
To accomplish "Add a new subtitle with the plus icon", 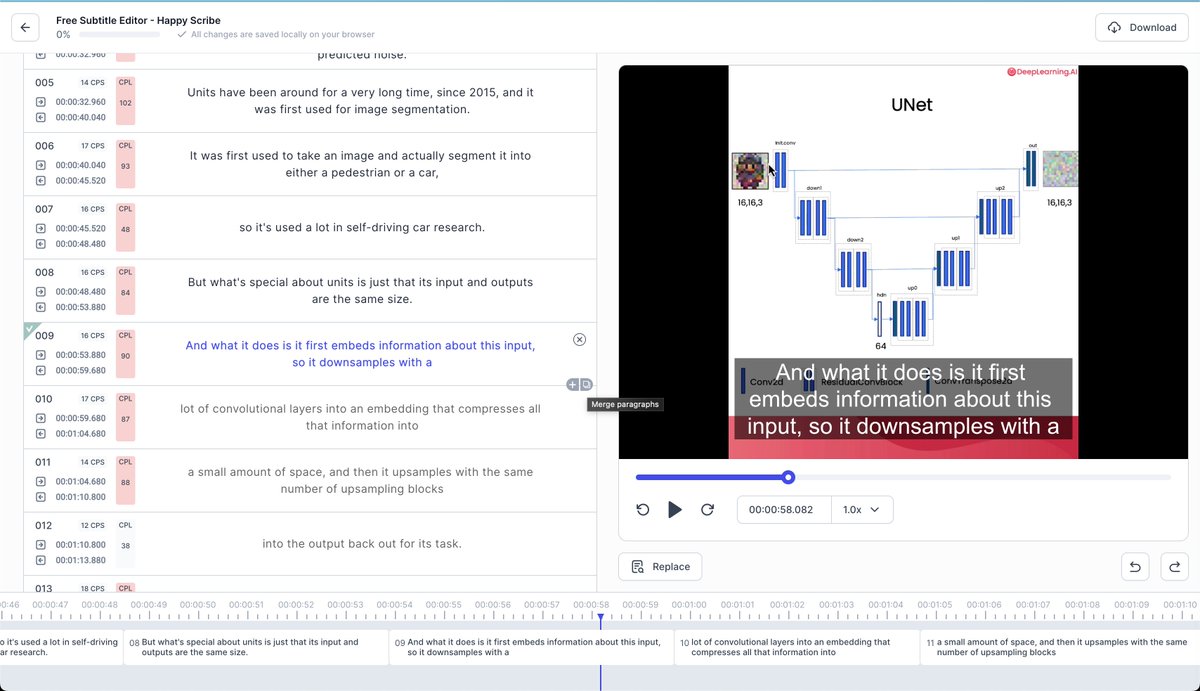I will (x=572, y=384).
